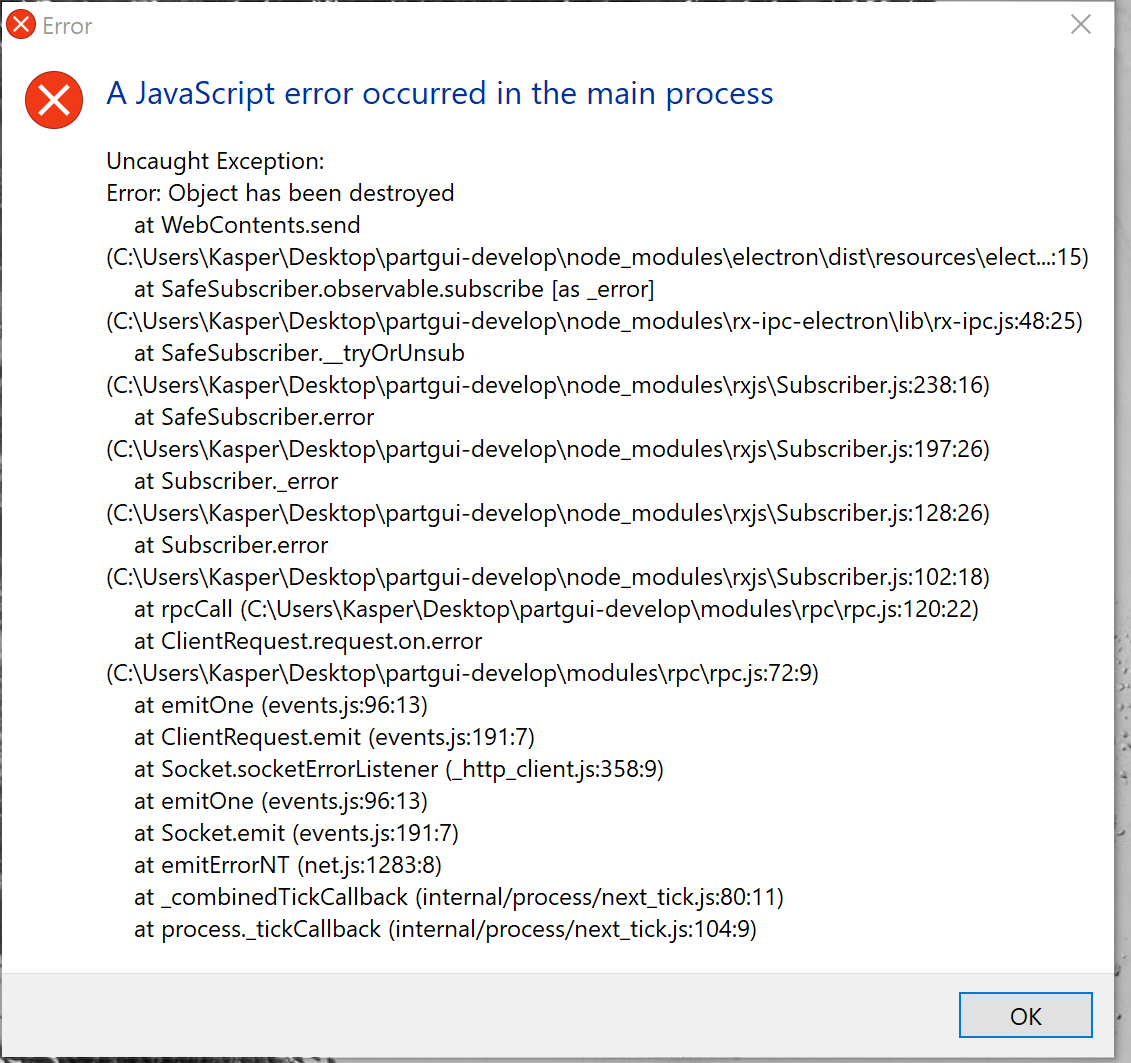
Task: Click the SafeSubscriber.error stack entry
Action: tap(252, 417)
